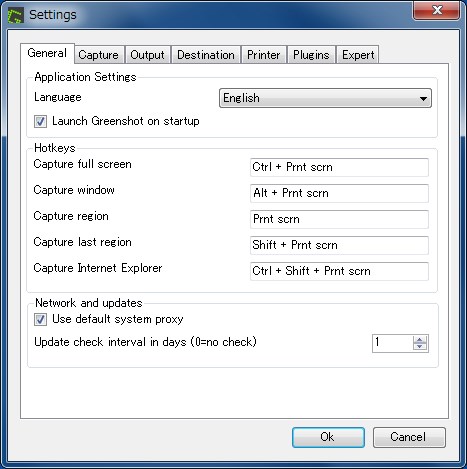Close the Settings dialog window
Viewport: 467px width, 469px height.
coord(437,11)
